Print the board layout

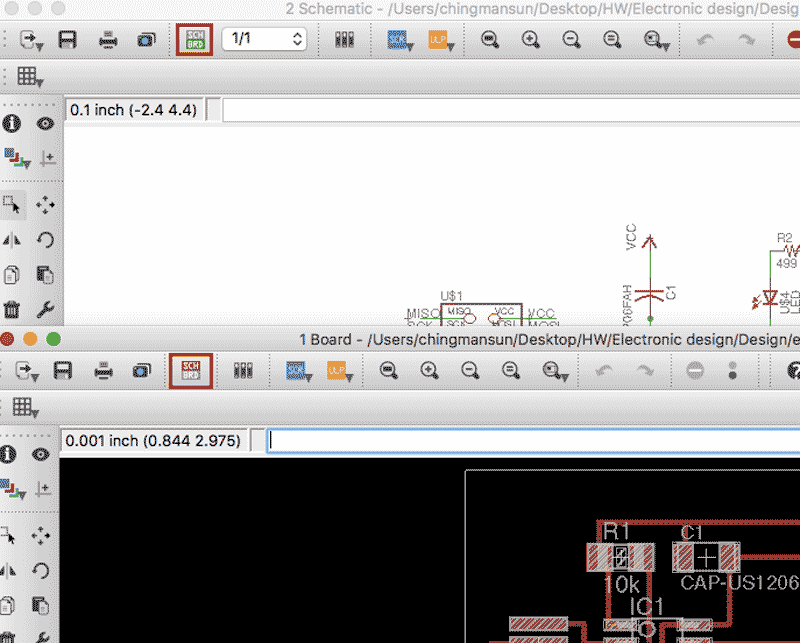(104, 371)
